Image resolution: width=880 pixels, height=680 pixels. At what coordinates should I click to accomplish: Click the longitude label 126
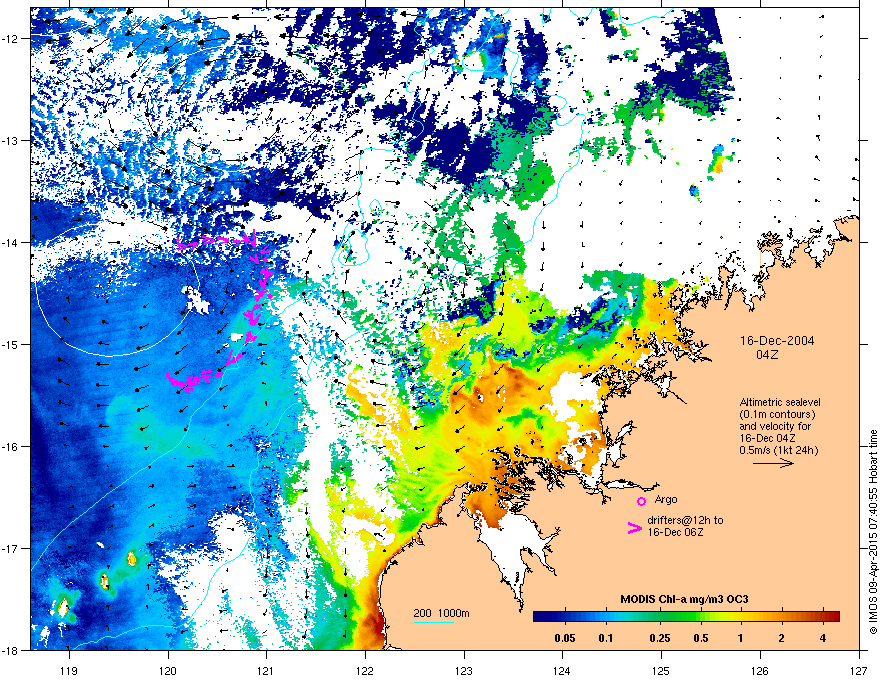tap(760, 670)
